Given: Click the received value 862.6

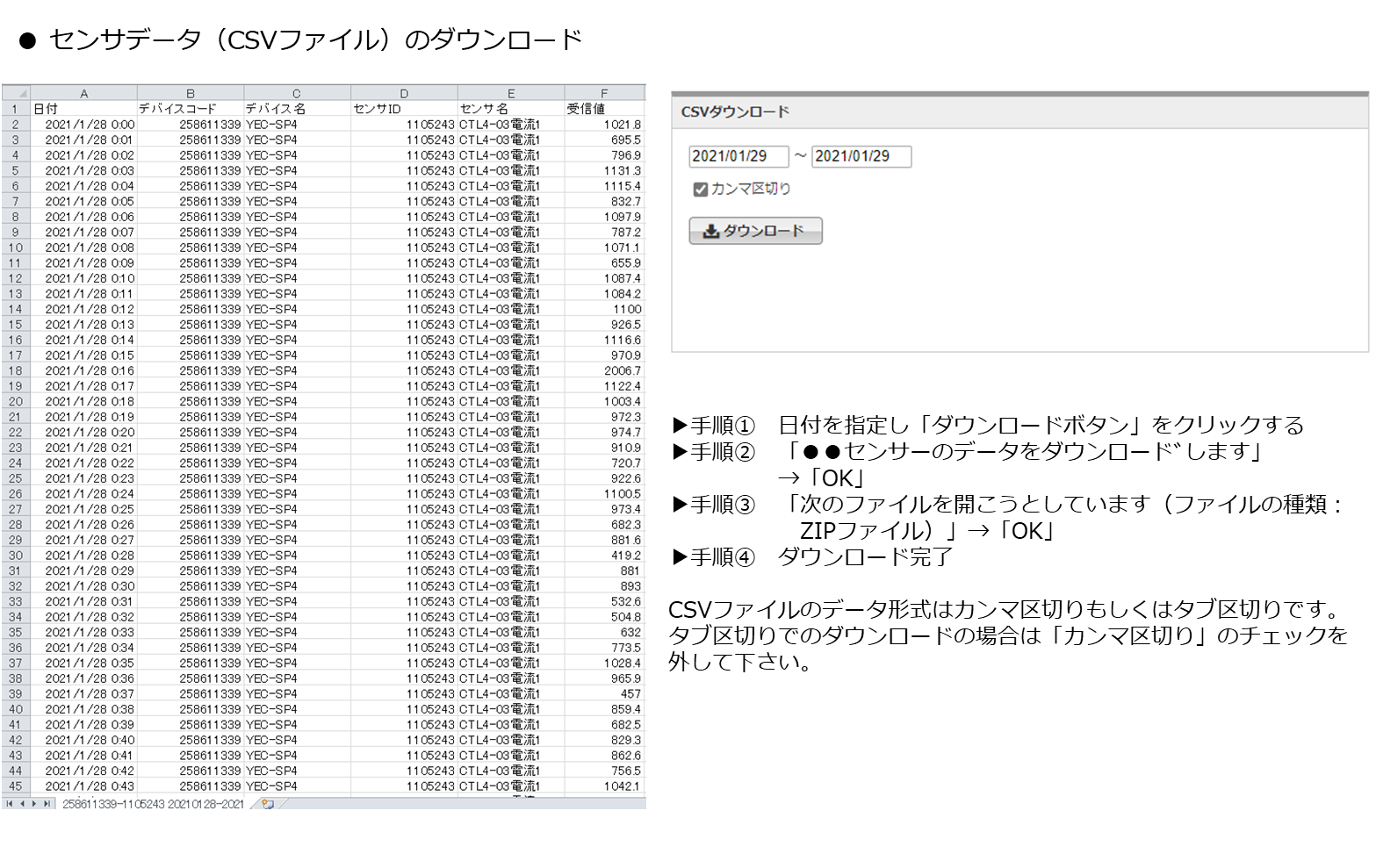Looking at the screenshot, I should [x=604, y=755].
